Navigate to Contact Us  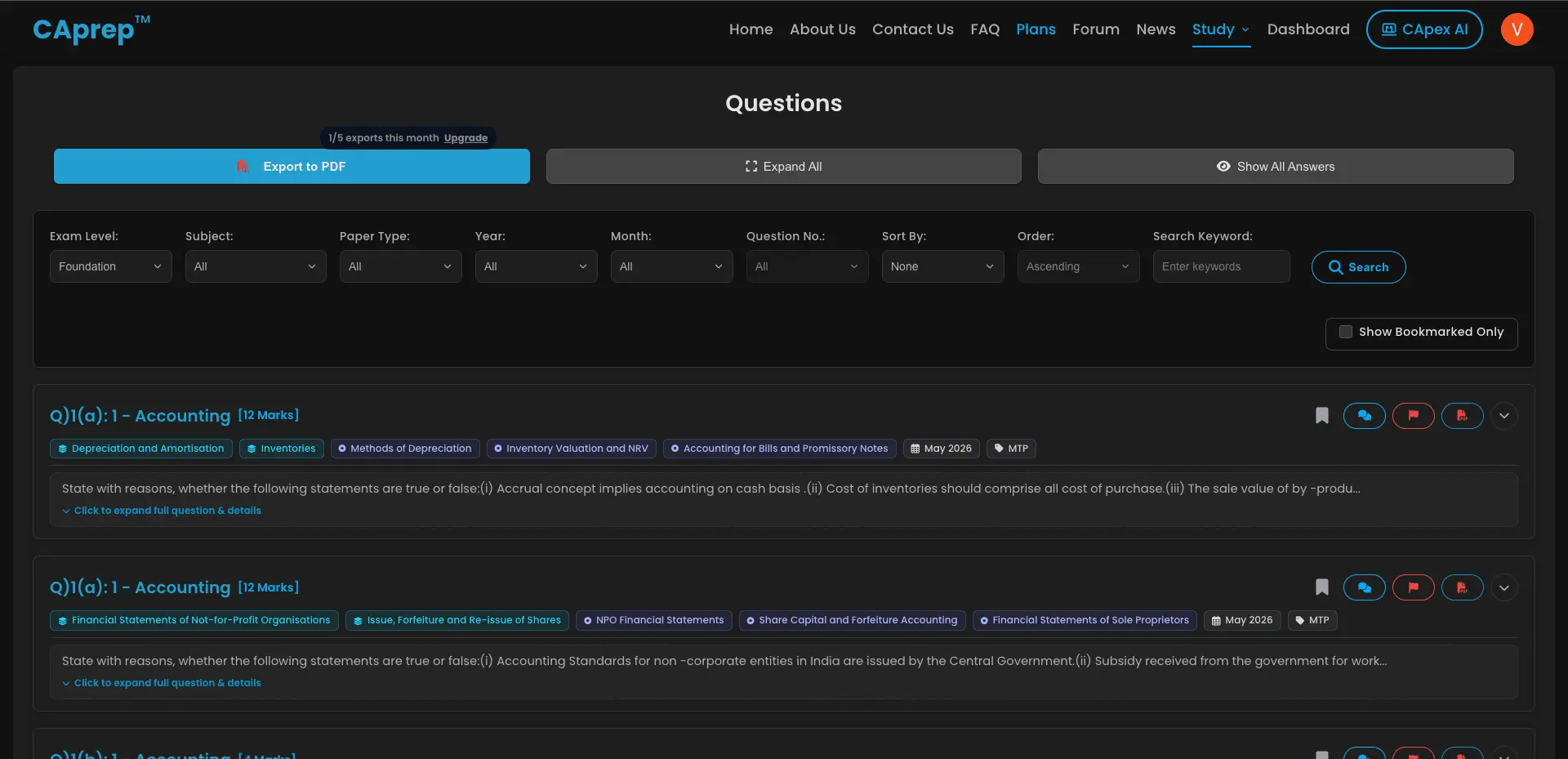tap(913, 29)
